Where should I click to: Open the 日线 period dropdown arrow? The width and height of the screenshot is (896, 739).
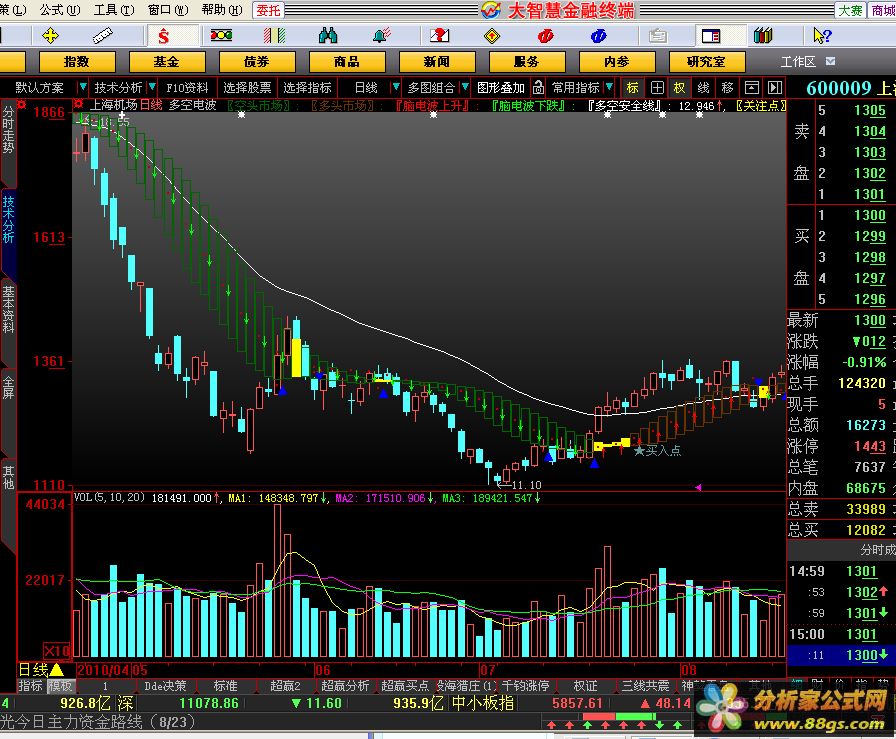(395, 87)
